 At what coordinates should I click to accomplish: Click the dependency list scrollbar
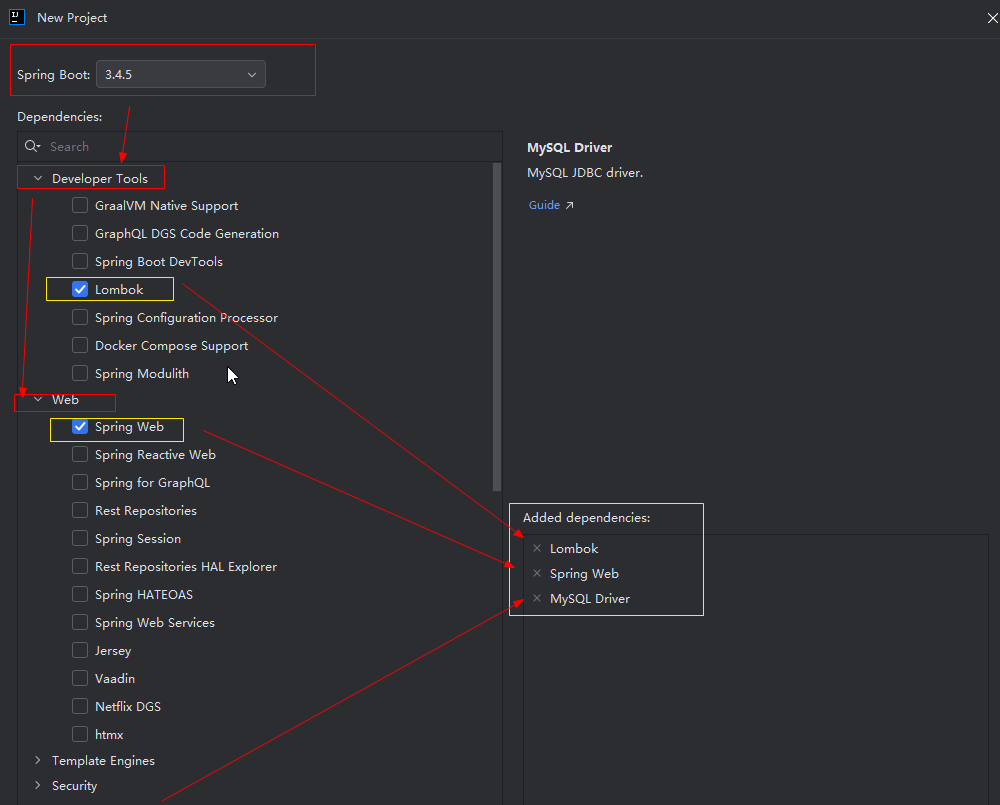coord(497,327)
